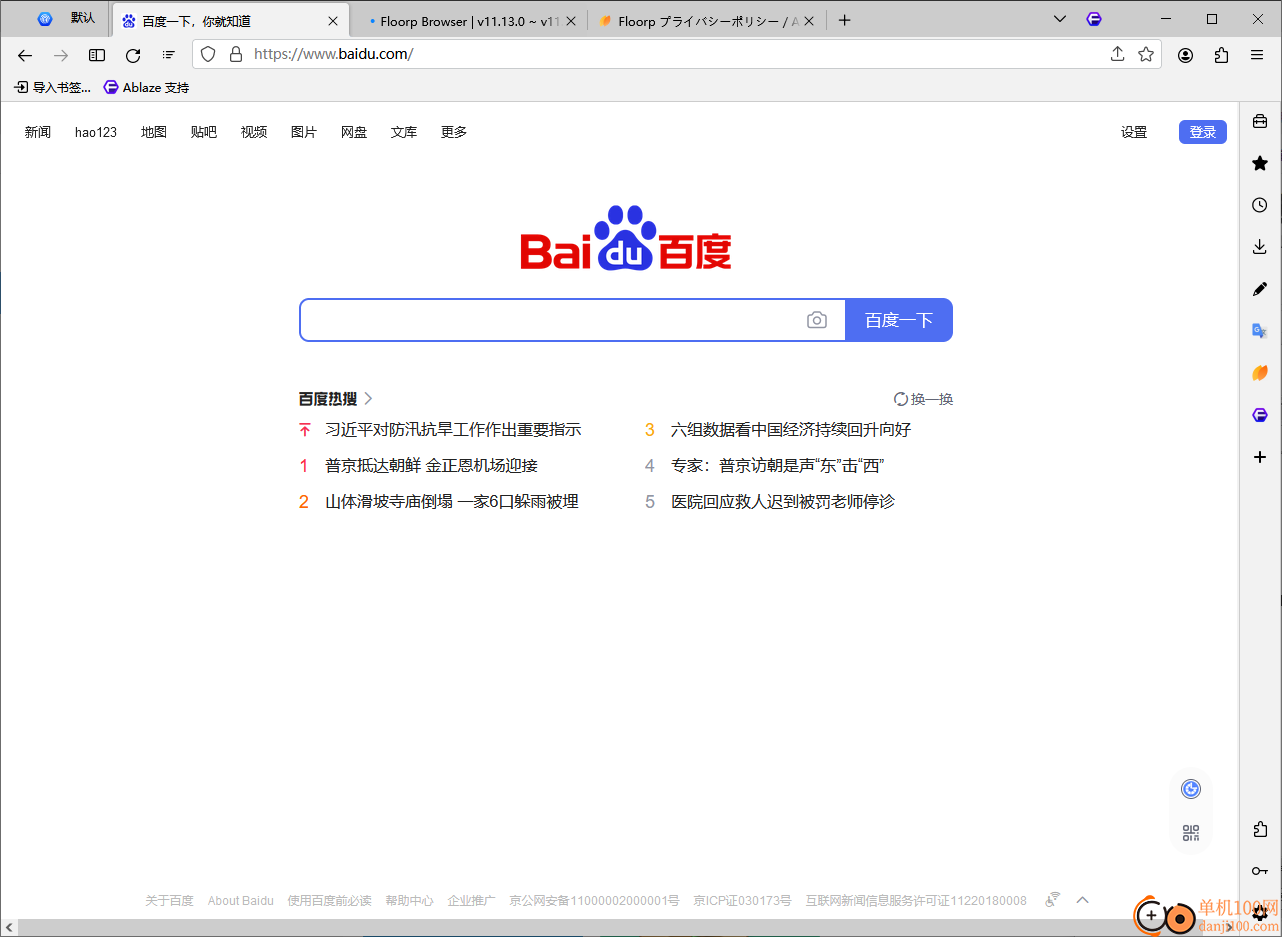View site security padlock info
Viewport: 1282px width, 937px height.
[x=235, y=54]
